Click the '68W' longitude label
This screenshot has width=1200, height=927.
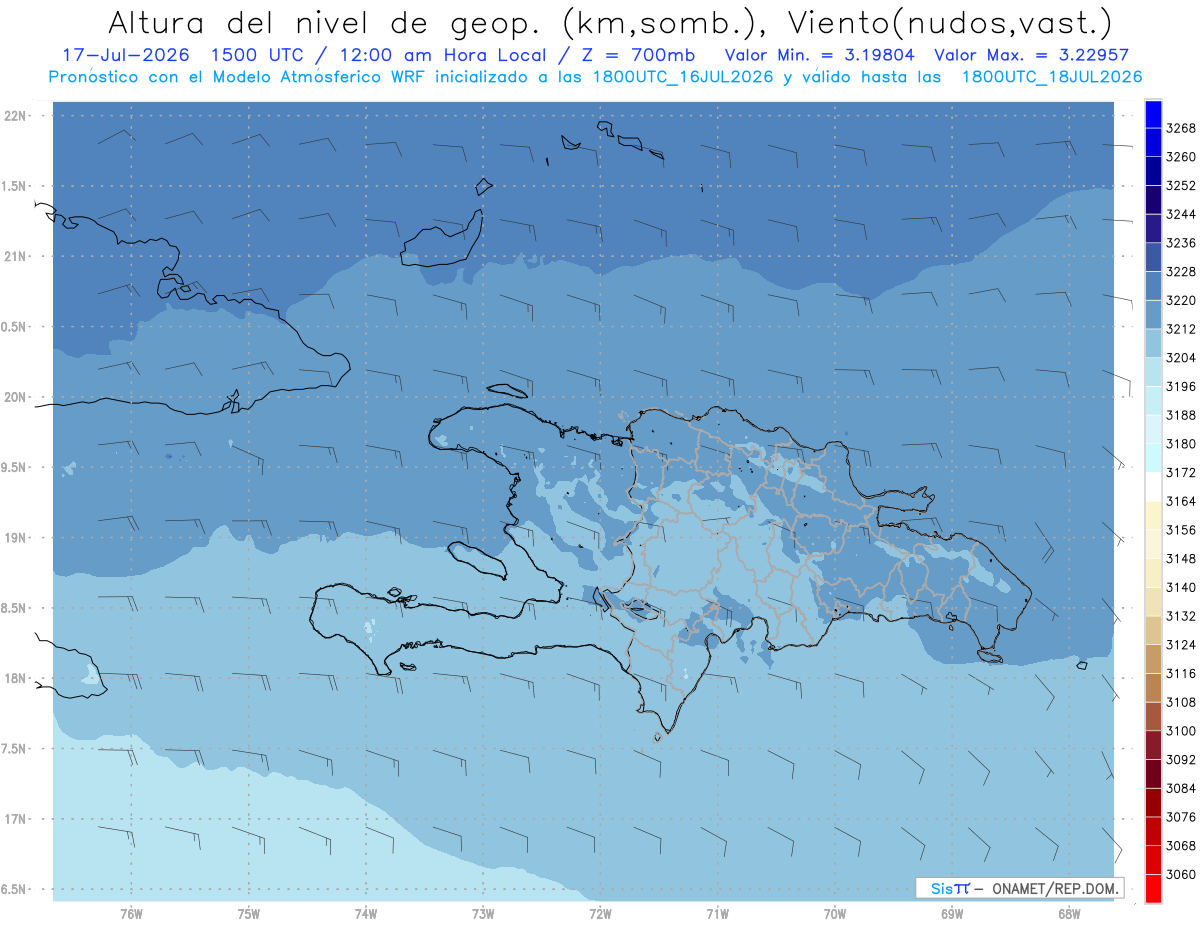coord(1069,914)
